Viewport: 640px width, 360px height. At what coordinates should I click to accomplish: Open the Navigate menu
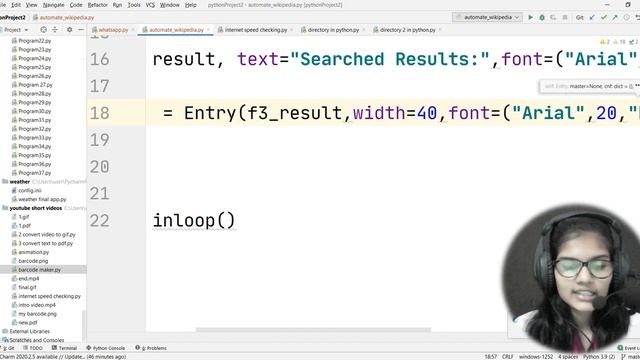pos(53,5)
